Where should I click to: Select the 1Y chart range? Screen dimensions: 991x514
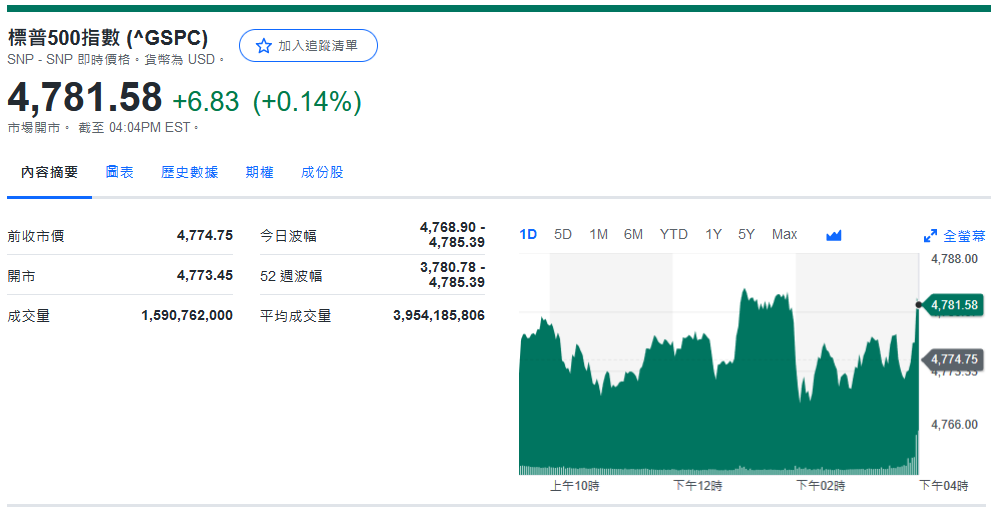(x=713, y=234)
